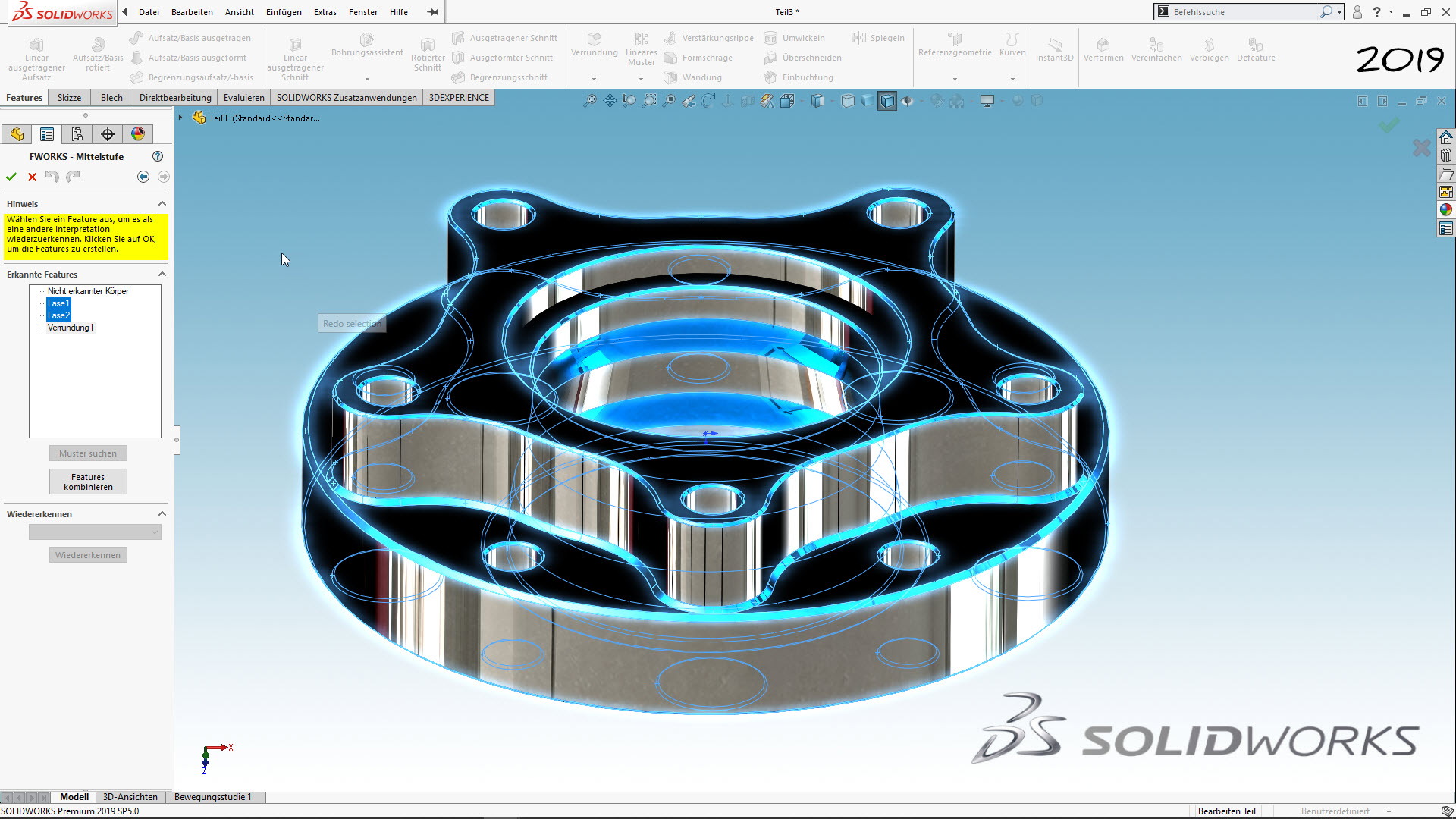Open the user login icon
1456x819 pixels.
pos(1357,12)
